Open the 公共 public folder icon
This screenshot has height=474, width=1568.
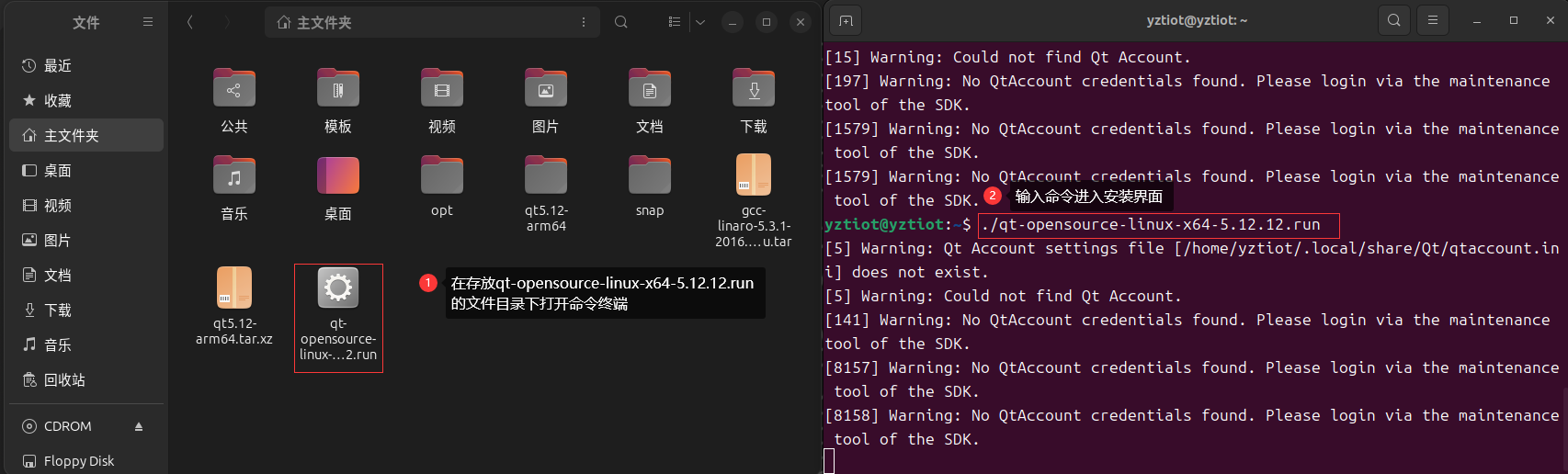233,88
